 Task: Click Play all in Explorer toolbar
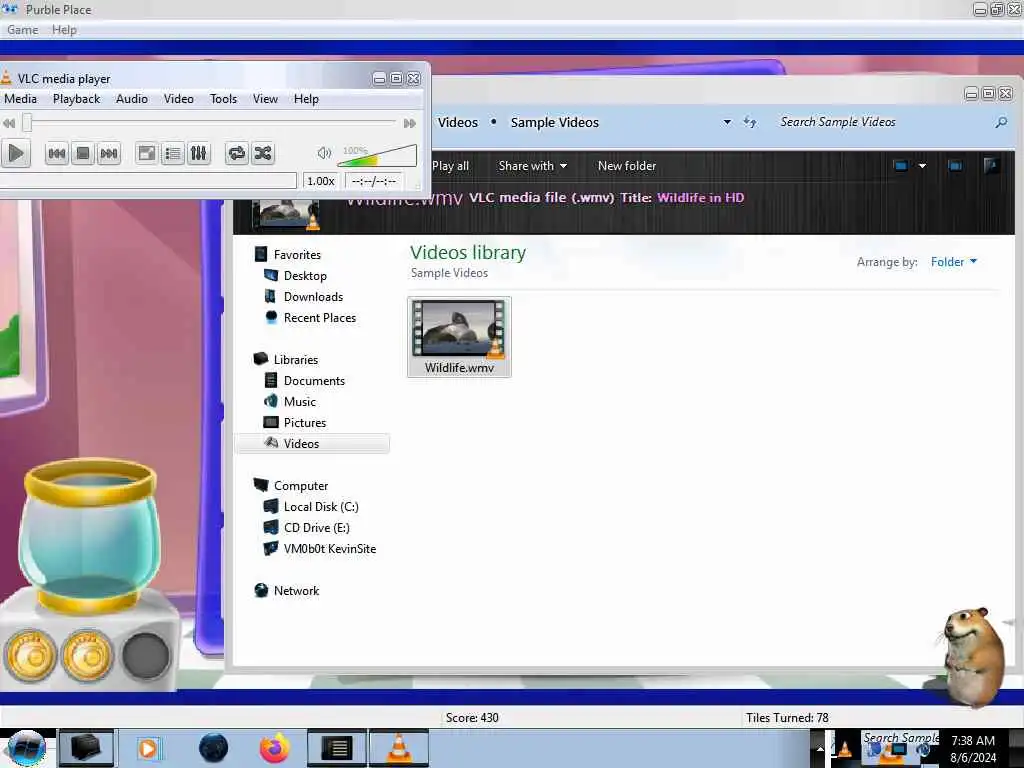pos(451,166)
